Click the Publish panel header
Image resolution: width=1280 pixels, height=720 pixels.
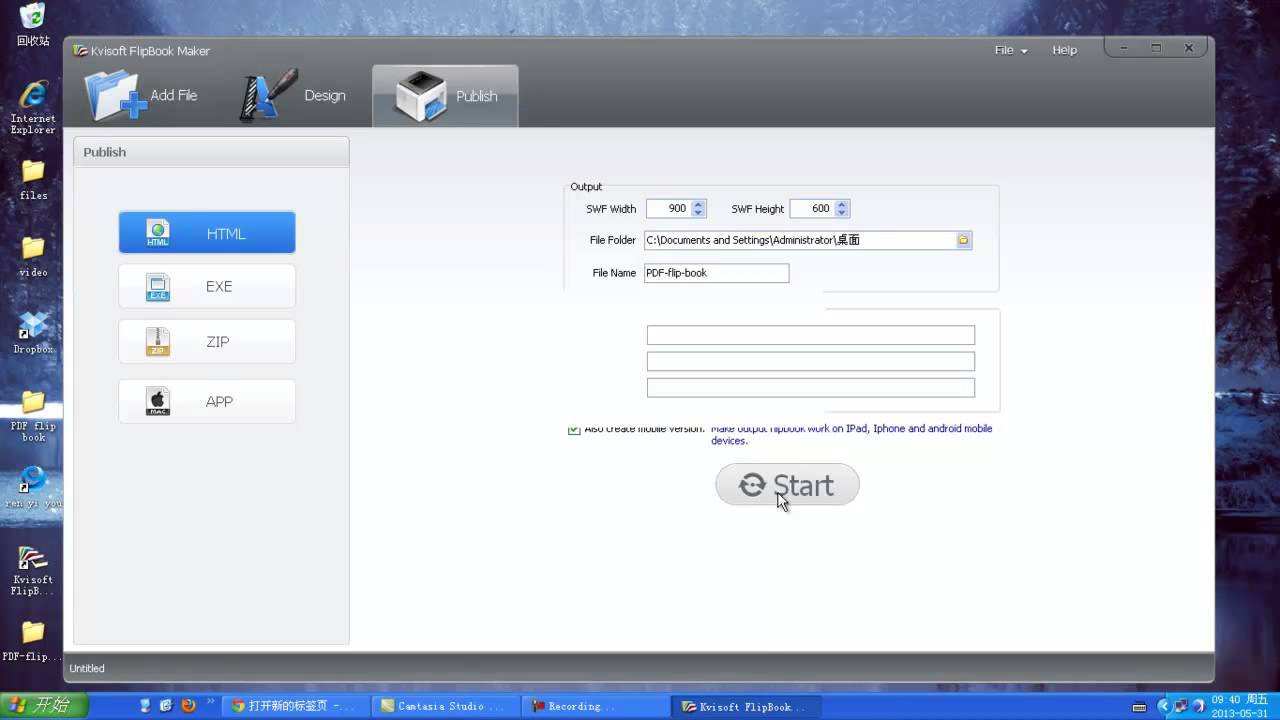tap(211, 152)
